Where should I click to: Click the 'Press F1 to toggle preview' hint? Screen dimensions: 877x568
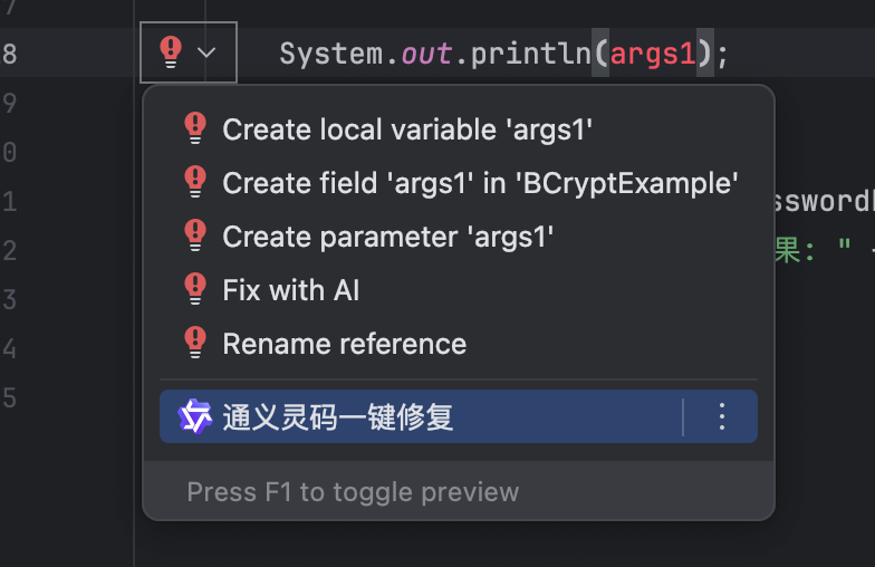[353, 493]
